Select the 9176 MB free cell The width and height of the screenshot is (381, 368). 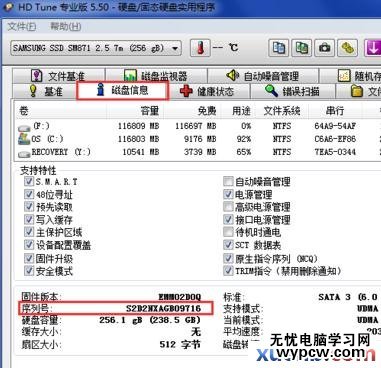click(x=200, y=139)
